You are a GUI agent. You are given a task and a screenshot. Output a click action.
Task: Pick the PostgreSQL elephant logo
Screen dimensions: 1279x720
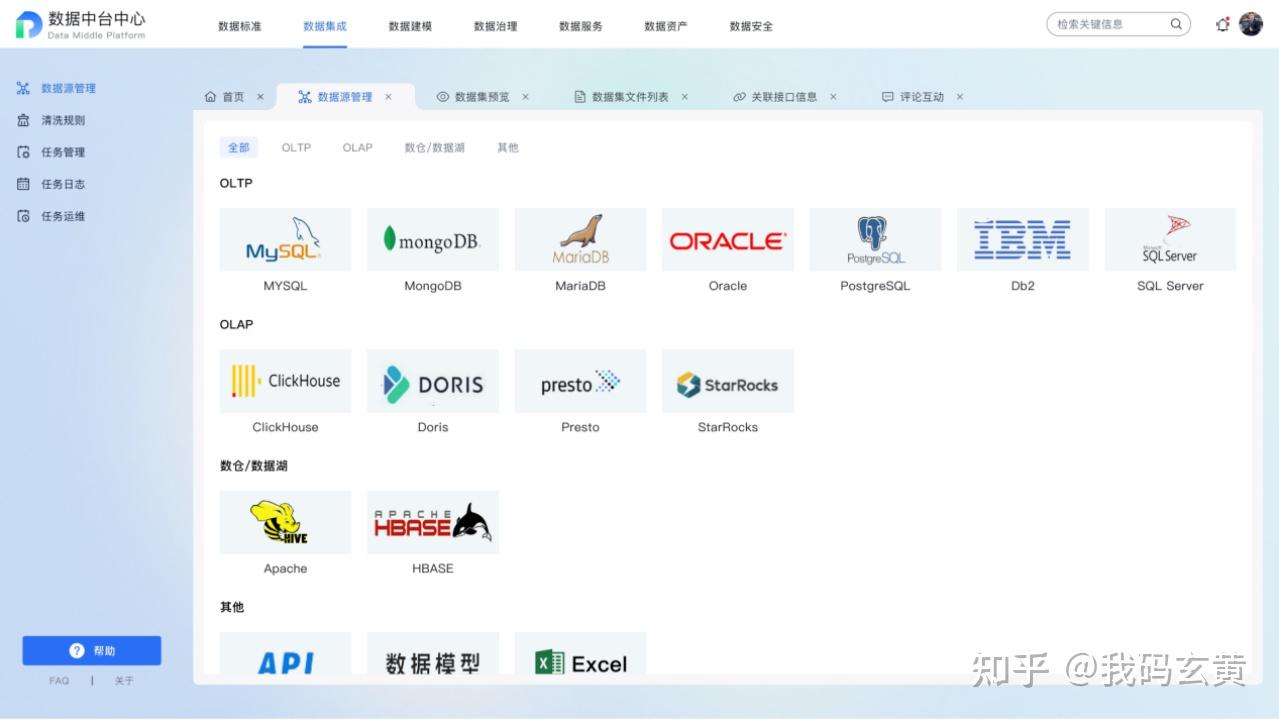tap(875, 240)
